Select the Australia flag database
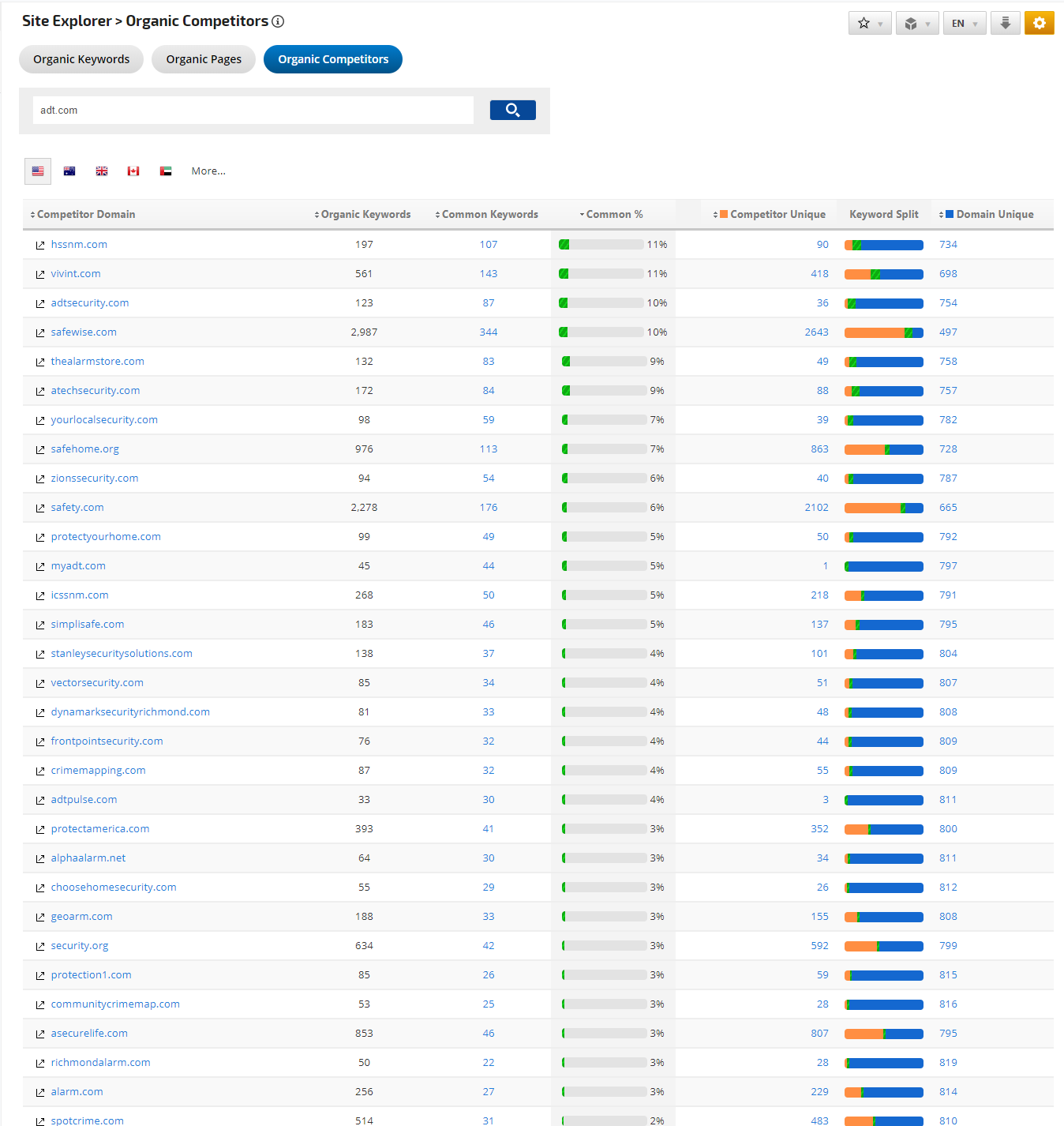1064x1126 pixels. coord(69,171)
